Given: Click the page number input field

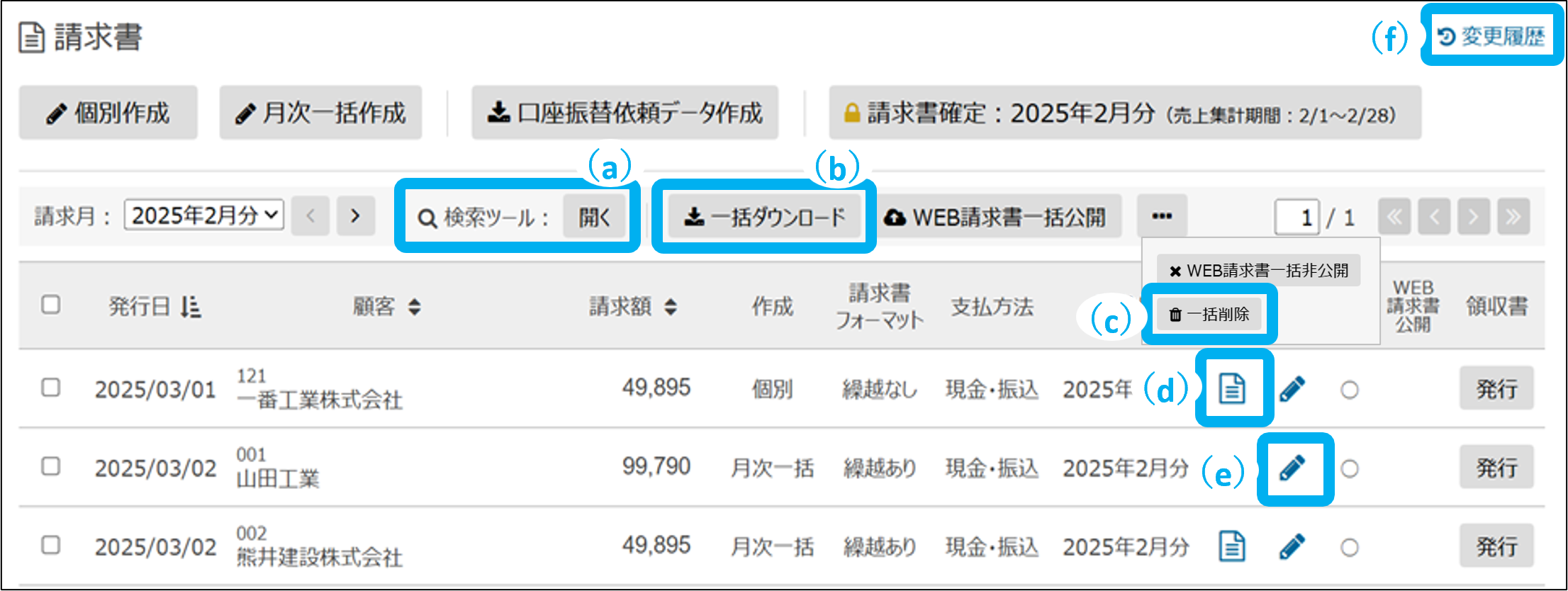Looking at the screenshot, I should coord(1297,217).
